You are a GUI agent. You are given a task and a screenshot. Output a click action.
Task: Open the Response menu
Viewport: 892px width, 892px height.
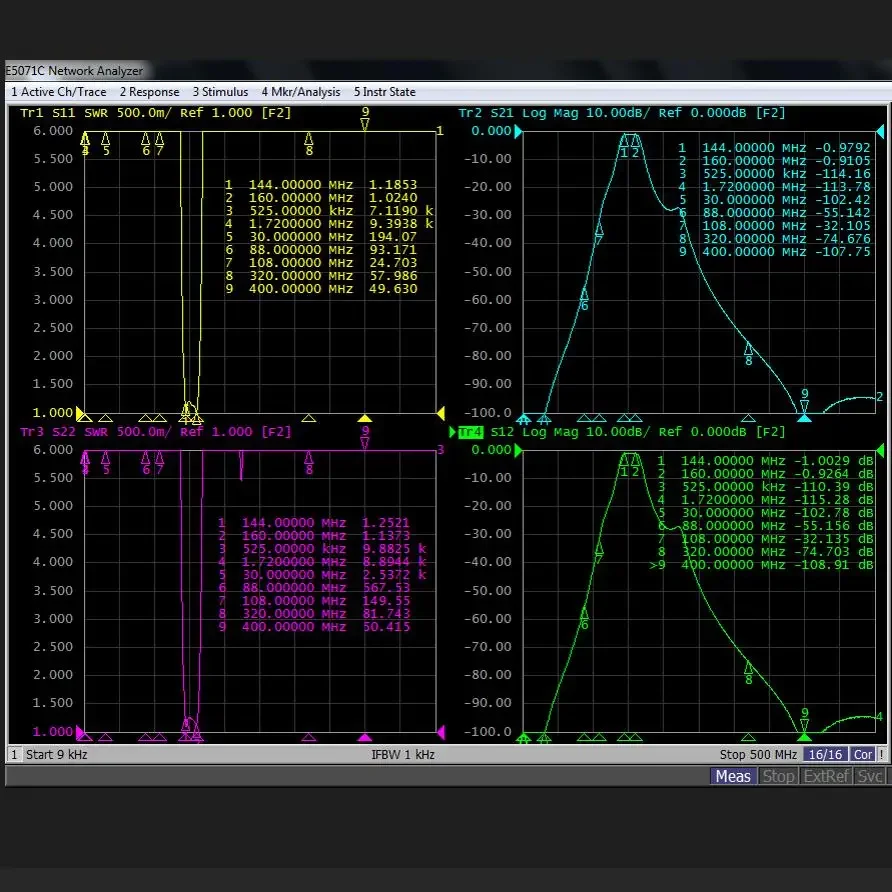(x=149, y=92)
